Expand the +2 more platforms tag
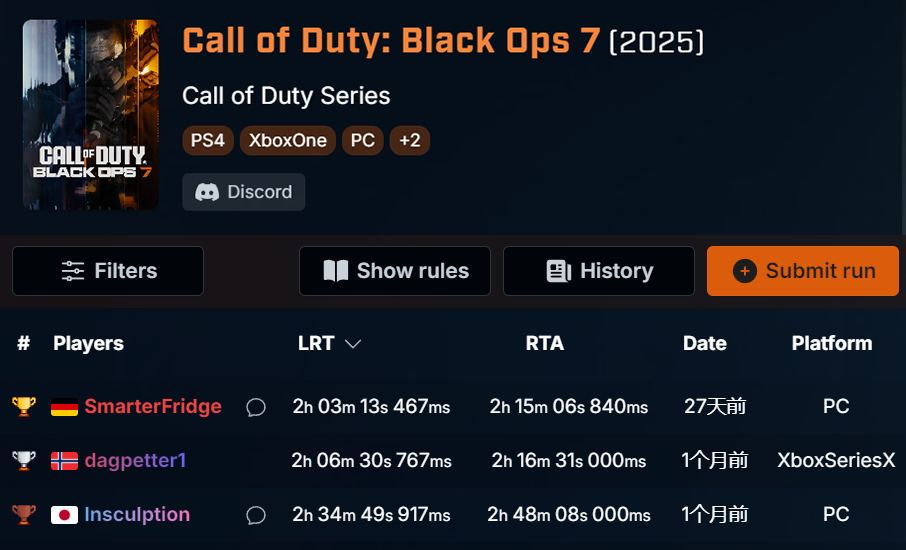 click(409, 141)
